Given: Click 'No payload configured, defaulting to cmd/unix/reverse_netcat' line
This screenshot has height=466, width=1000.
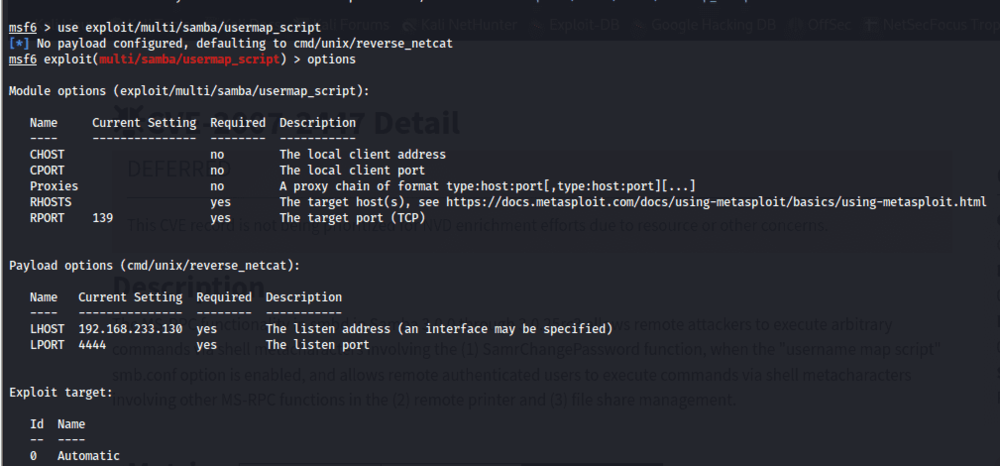Looking at the screenshot, I should (x=245, y=44).
